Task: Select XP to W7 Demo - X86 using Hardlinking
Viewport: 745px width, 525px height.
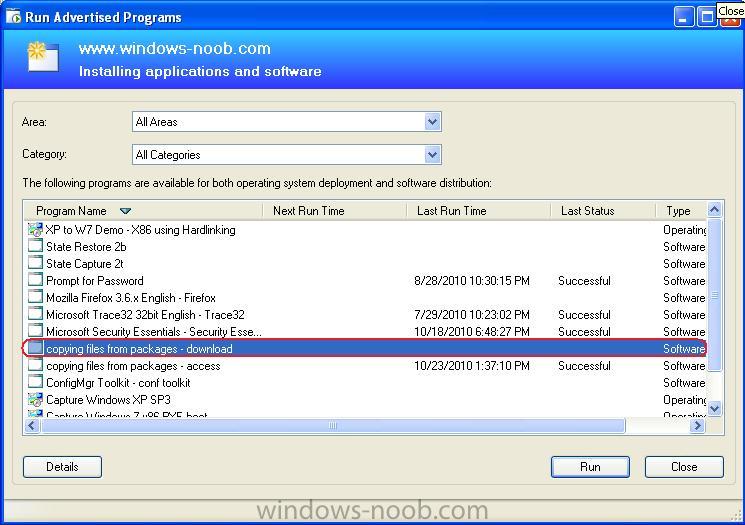Action: tap(140, 230)
